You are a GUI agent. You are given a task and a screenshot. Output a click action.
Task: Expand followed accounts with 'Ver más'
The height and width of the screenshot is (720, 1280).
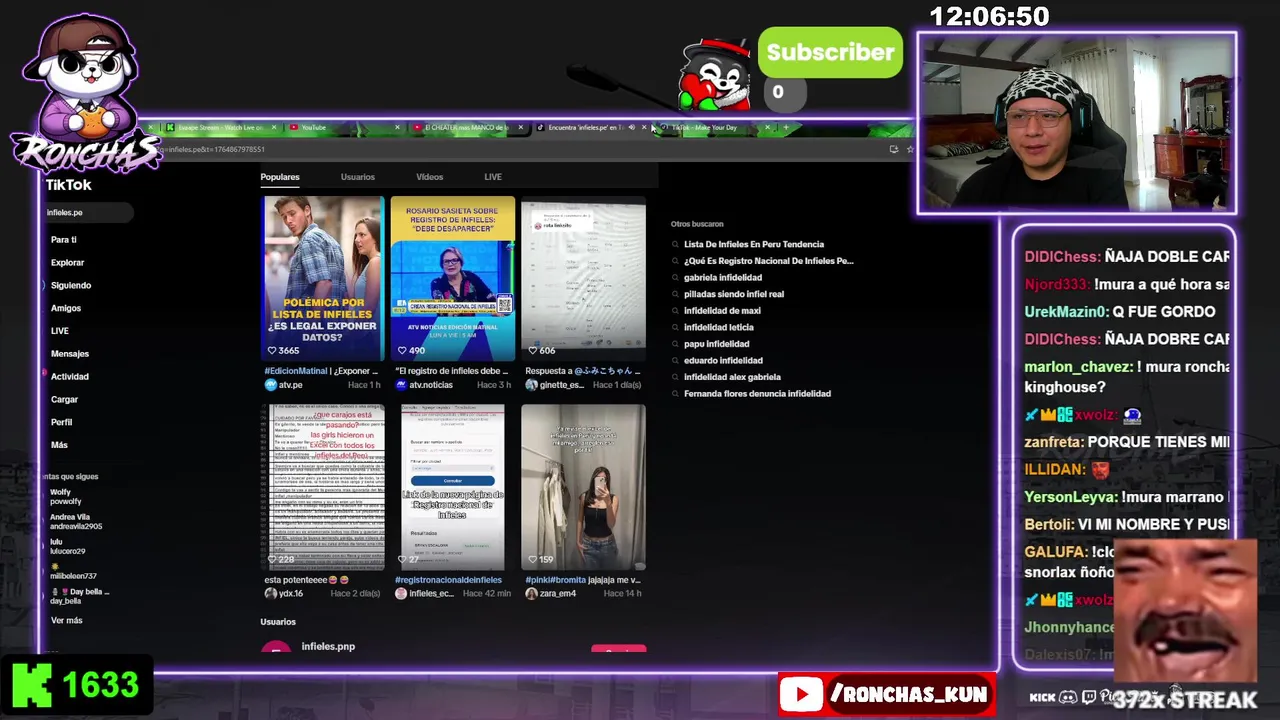pos(67,621)
